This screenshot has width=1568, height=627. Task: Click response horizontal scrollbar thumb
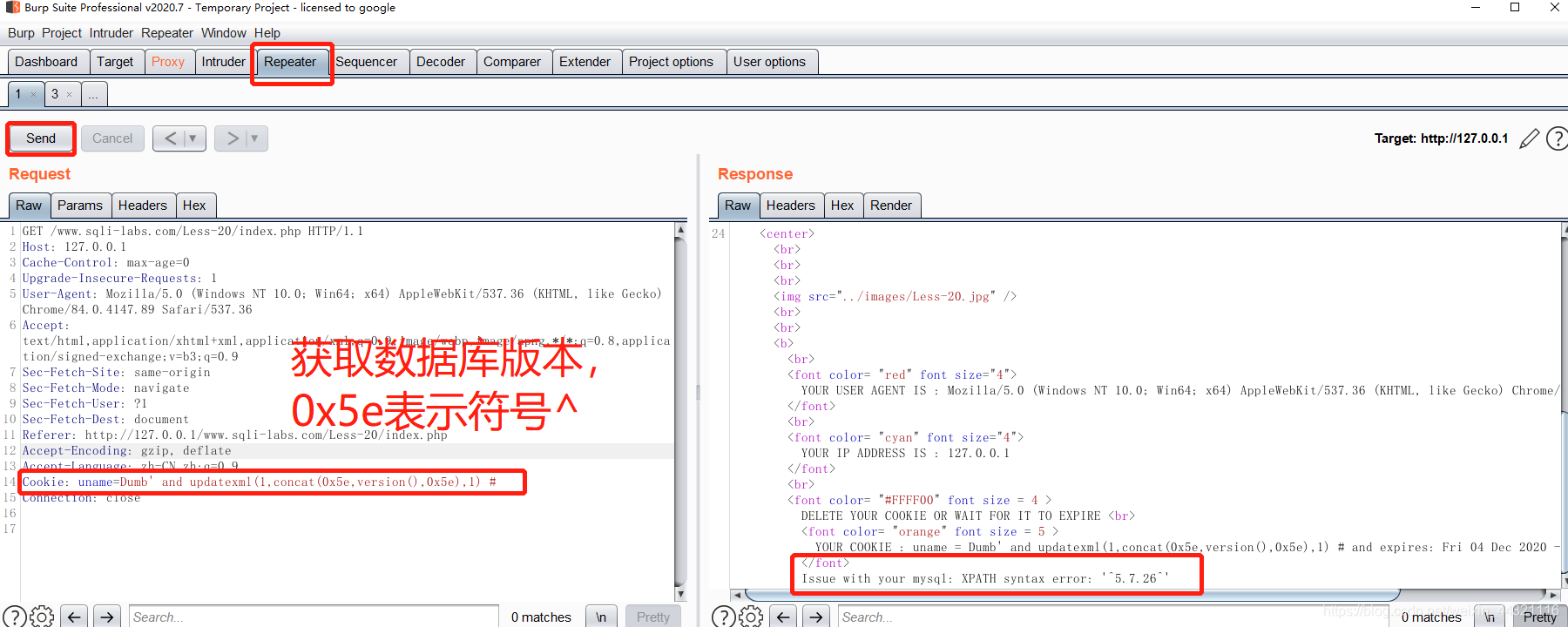point(1073,595)
